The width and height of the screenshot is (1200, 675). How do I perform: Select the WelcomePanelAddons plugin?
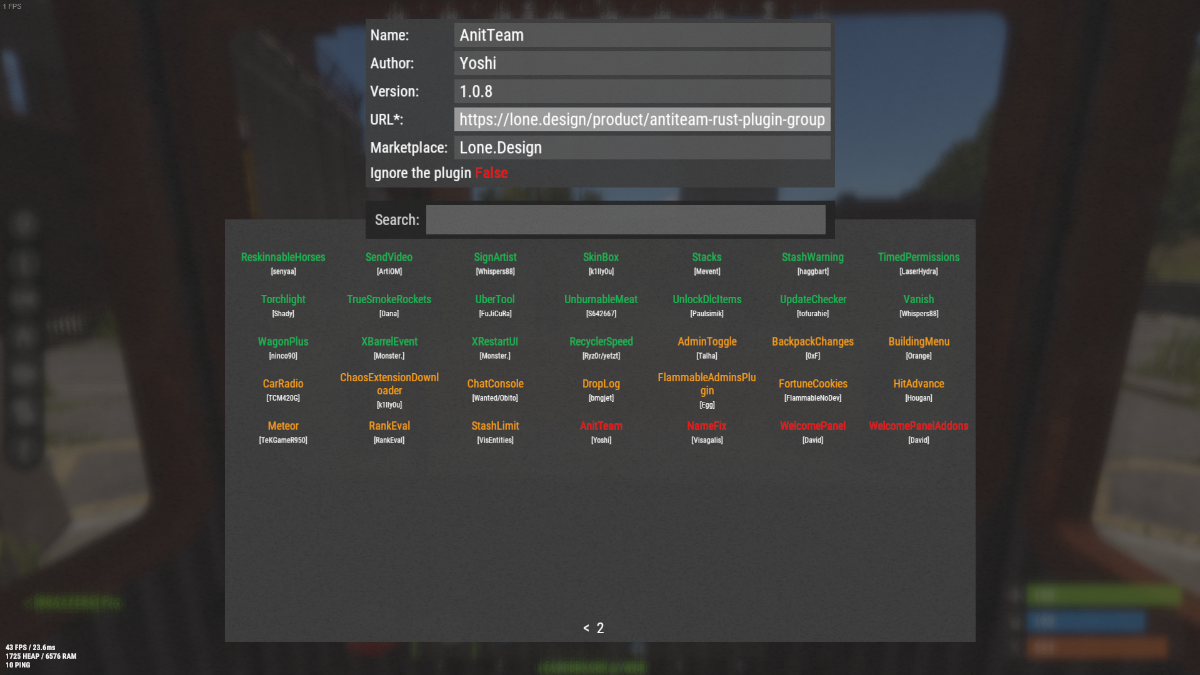pos(918,426)
